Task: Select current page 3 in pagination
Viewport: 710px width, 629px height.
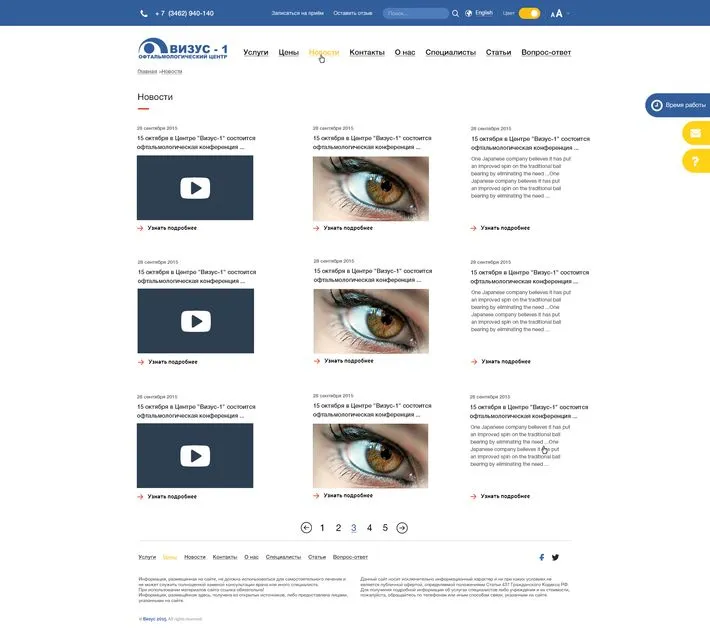Action: coord(354,528)
